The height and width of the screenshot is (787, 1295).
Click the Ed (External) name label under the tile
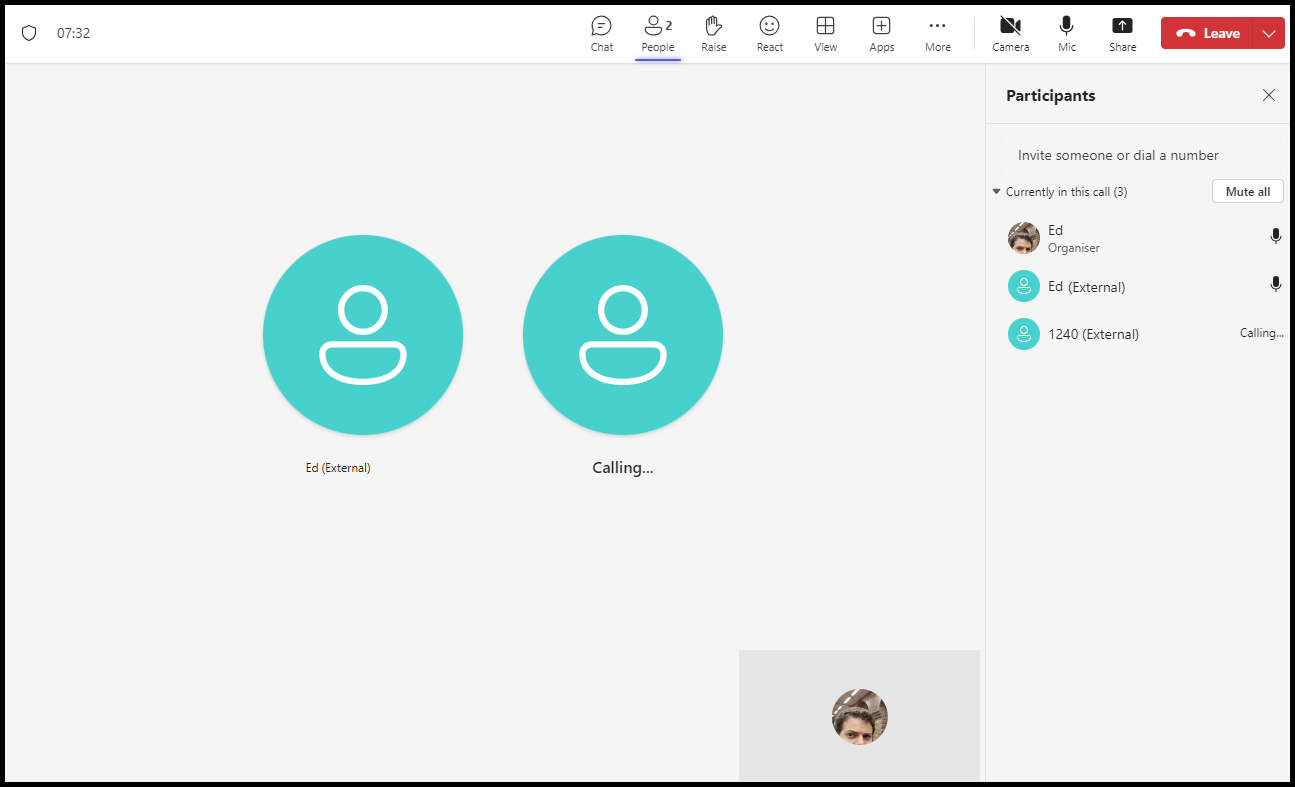pyautogui.click(x=338, y=467)
